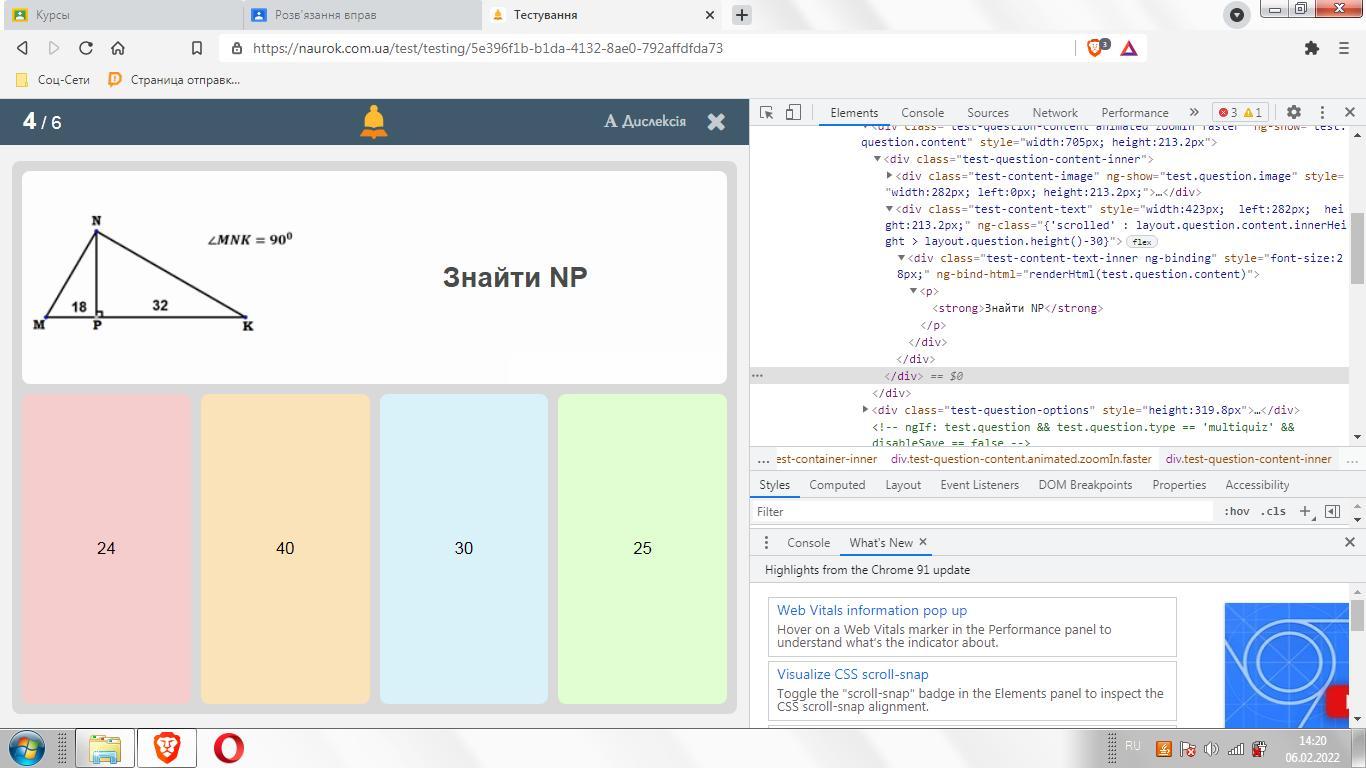Open the Computed styles tab

coord(836,485)
